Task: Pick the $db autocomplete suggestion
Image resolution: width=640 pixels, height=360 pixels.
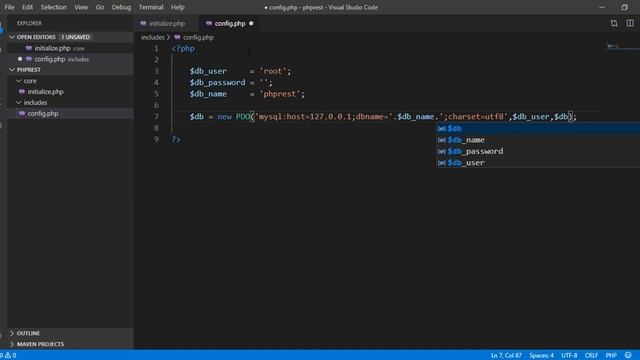Action: tap(538, 129)
